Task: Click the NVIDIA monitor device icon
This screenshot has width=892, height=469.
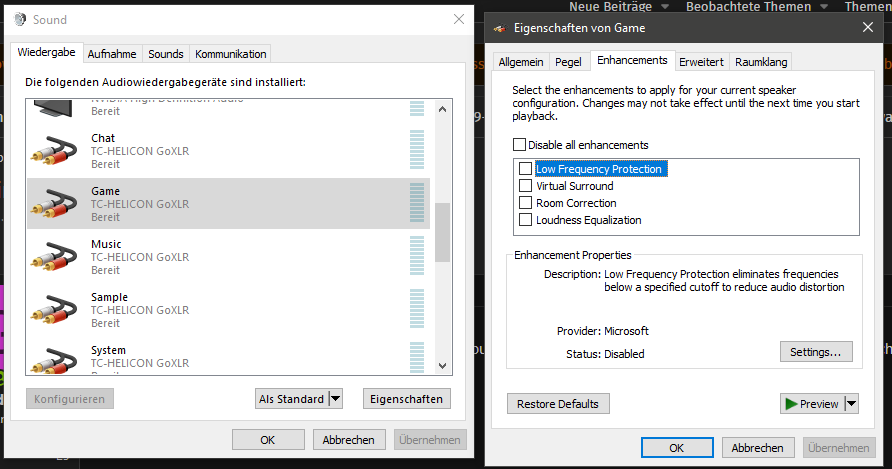Action: click(x=53, y=108)
